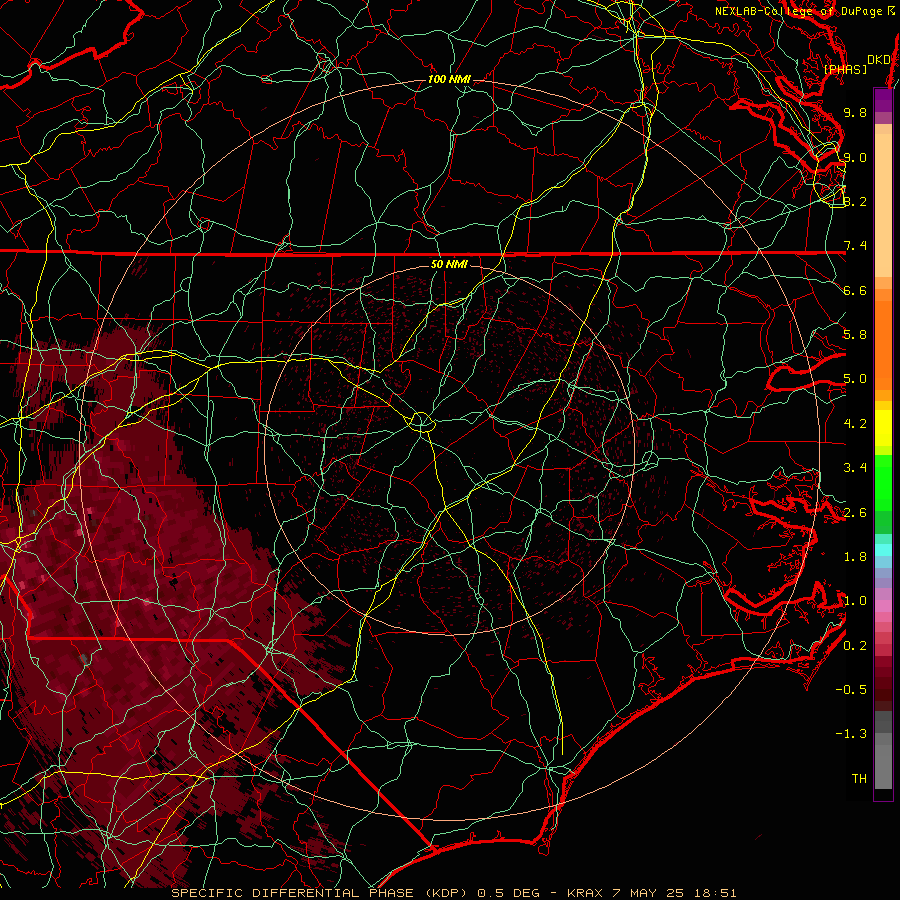Viewport: 900px width, 900px height.
Task: Click the 1.8 value on the scale
Action: pos(855,557)
